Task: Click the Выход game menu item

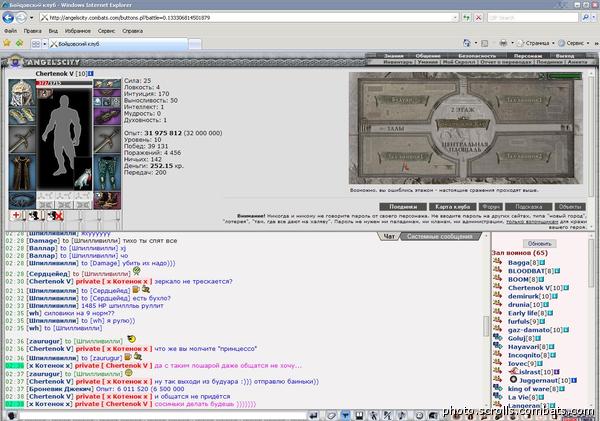Action: [x=565, y=56]
